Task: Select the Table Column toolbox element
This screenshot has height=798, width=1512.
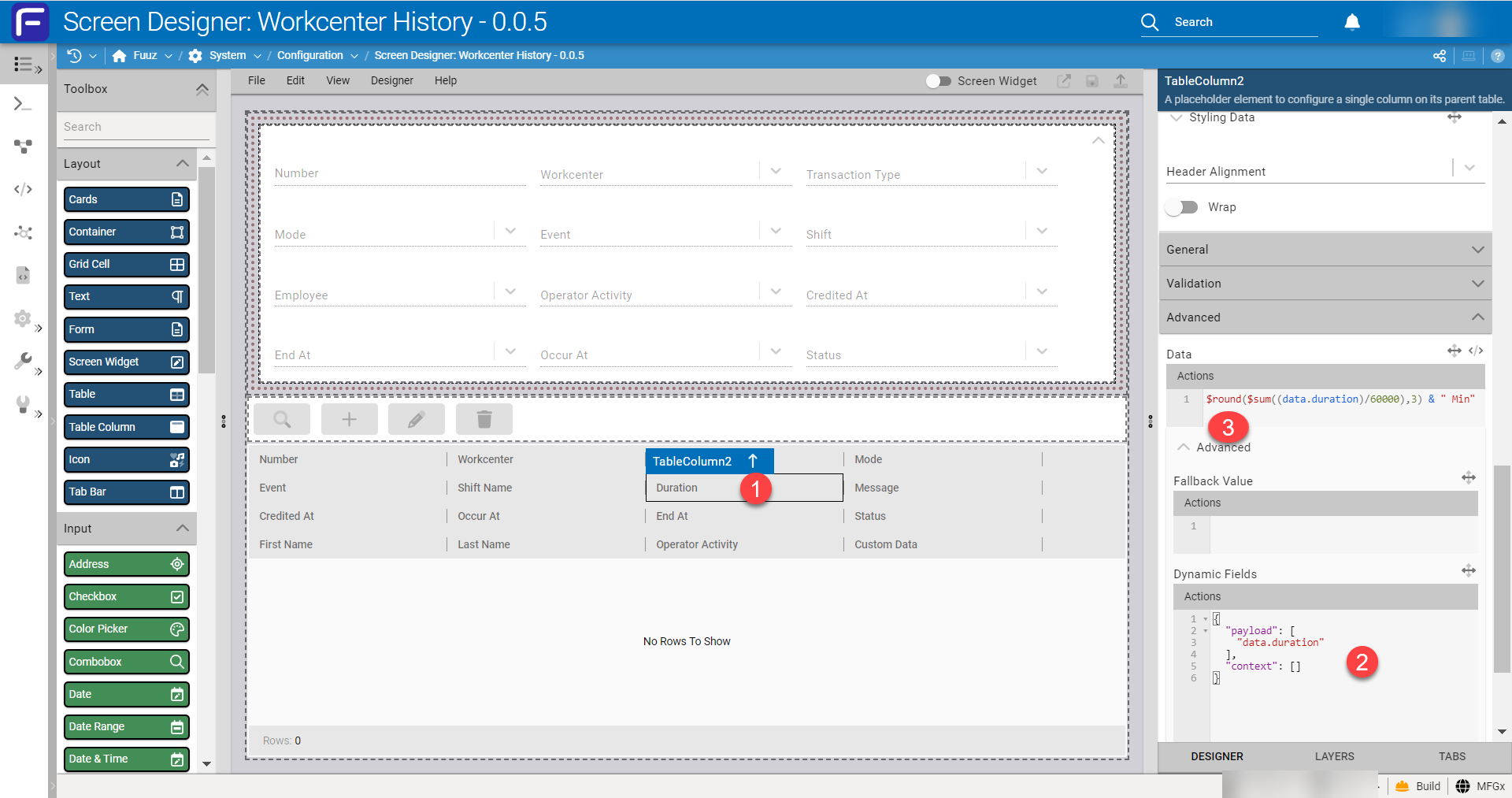Action: tap(127, 427)
